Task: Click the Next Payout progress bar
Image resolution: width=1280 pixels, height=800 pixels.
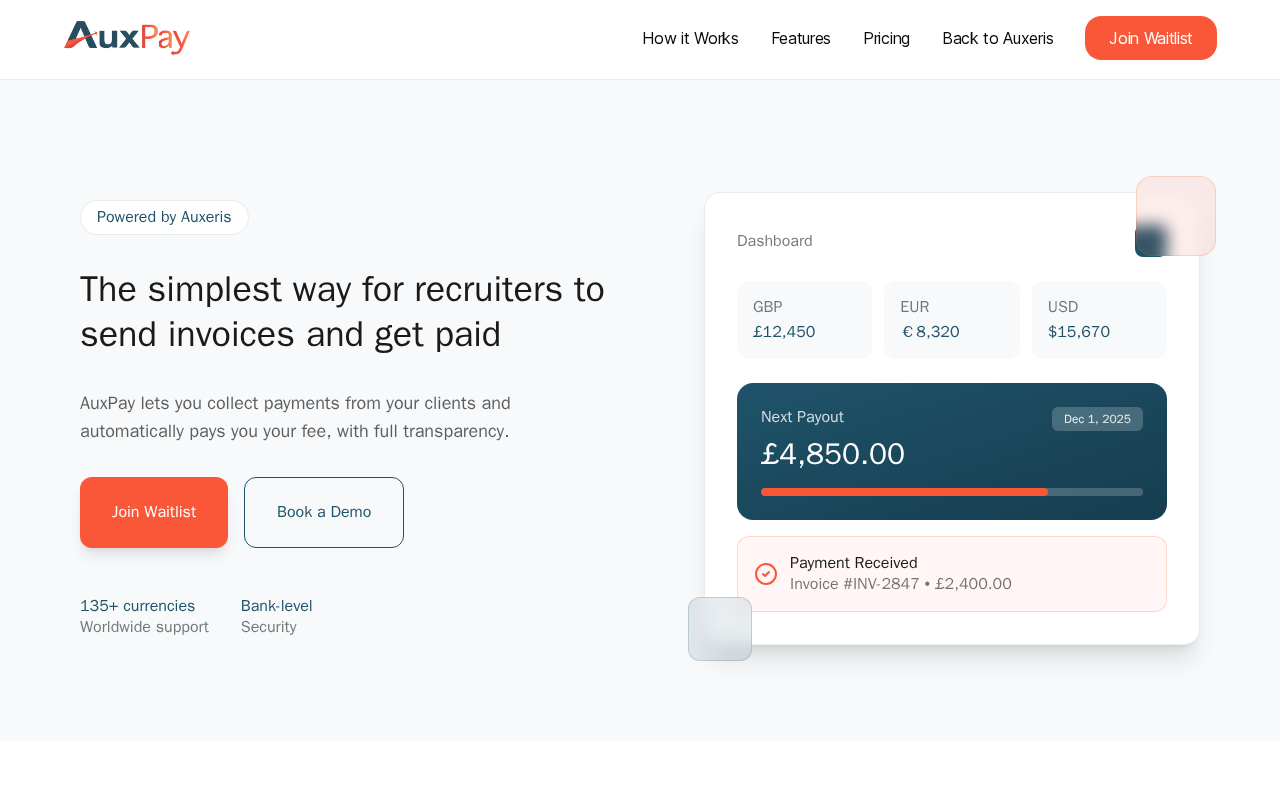Action: point(951,492)
